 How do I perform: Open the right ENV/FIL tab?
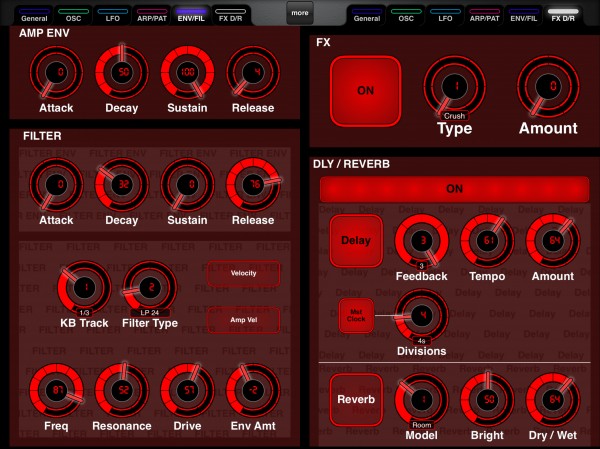click(523, 15)
